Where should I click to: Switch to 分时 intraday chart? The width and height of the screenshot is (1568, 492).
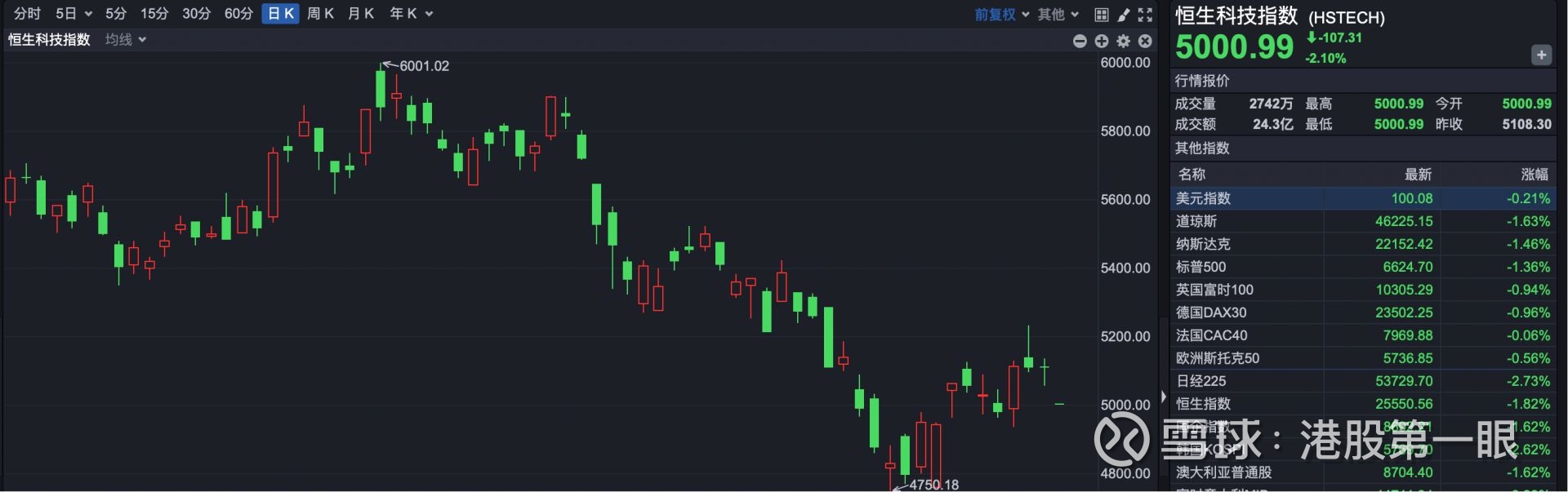(x=27, y=14)
